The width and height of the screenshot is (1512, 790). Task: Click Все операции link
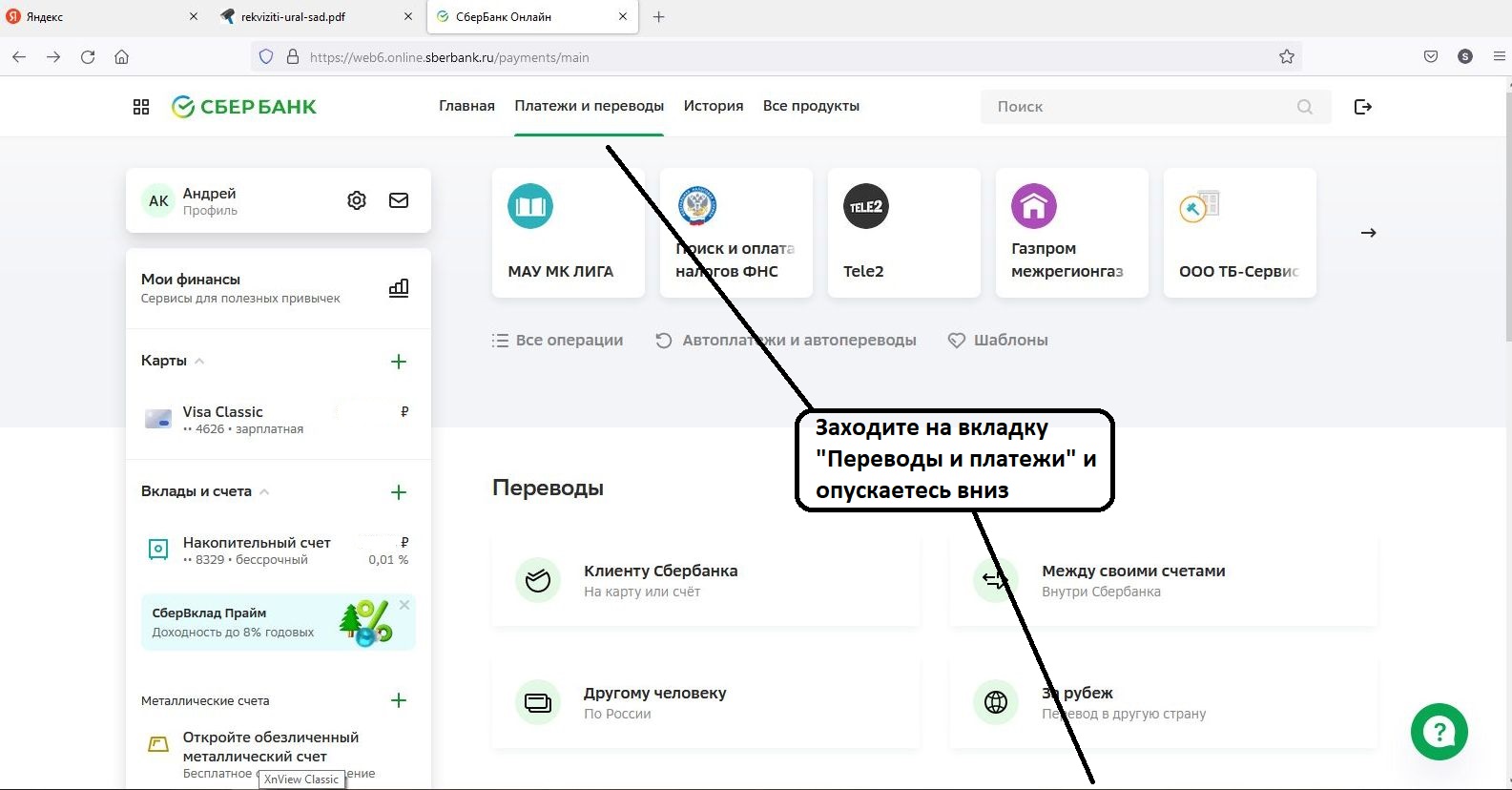557,341
